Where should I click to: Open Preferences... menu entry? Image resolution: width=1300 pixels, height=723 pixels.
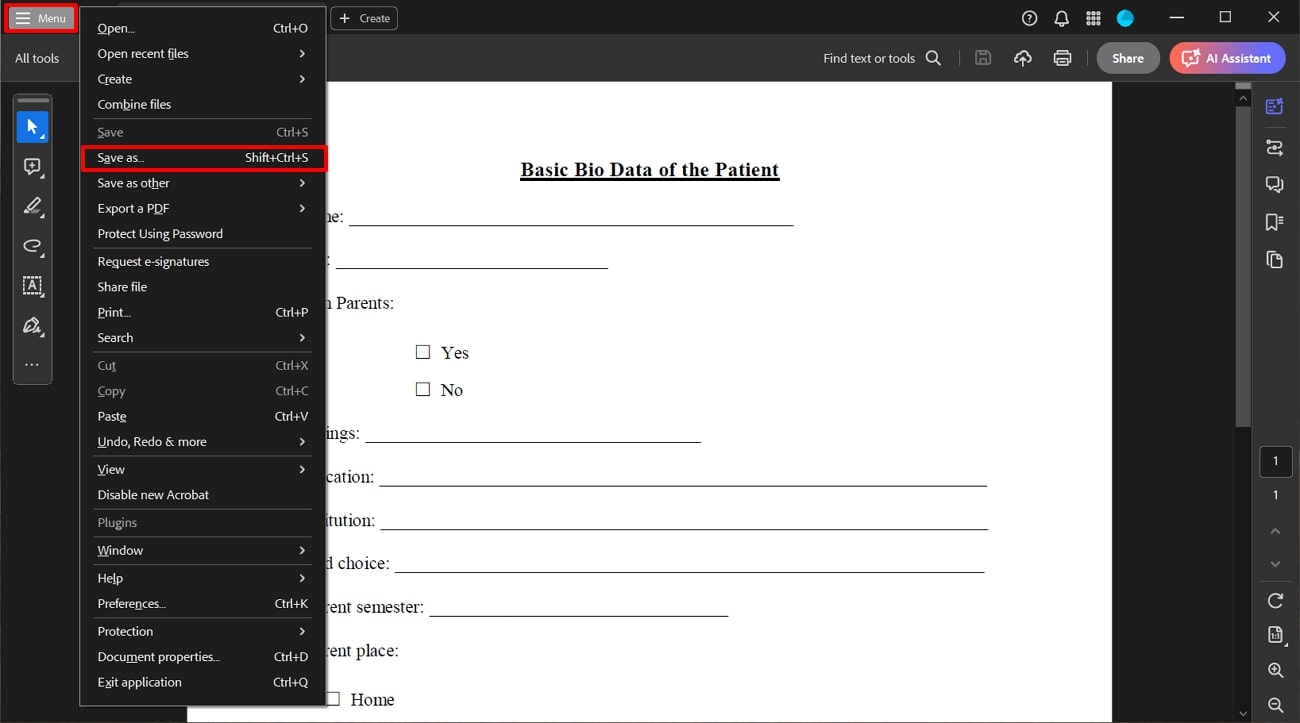[203, 604]
